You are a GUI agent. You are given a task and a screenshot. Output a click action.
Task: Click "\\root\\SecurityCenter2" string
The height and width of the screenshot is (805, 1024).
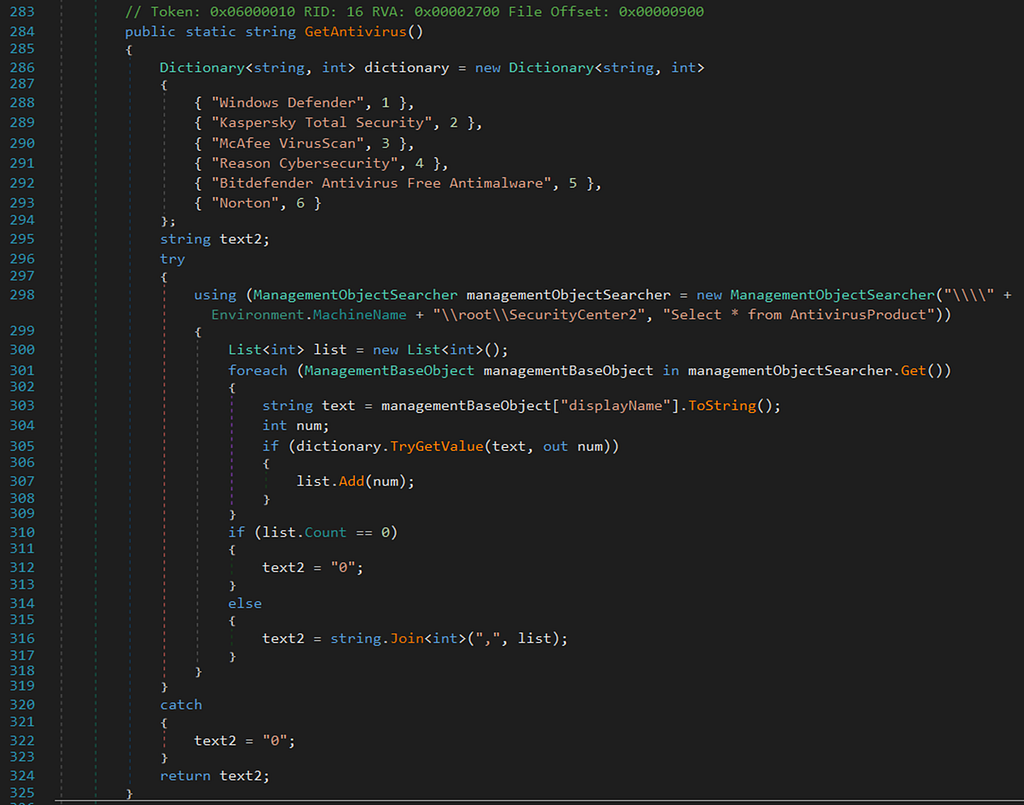(x=539, y=315)
